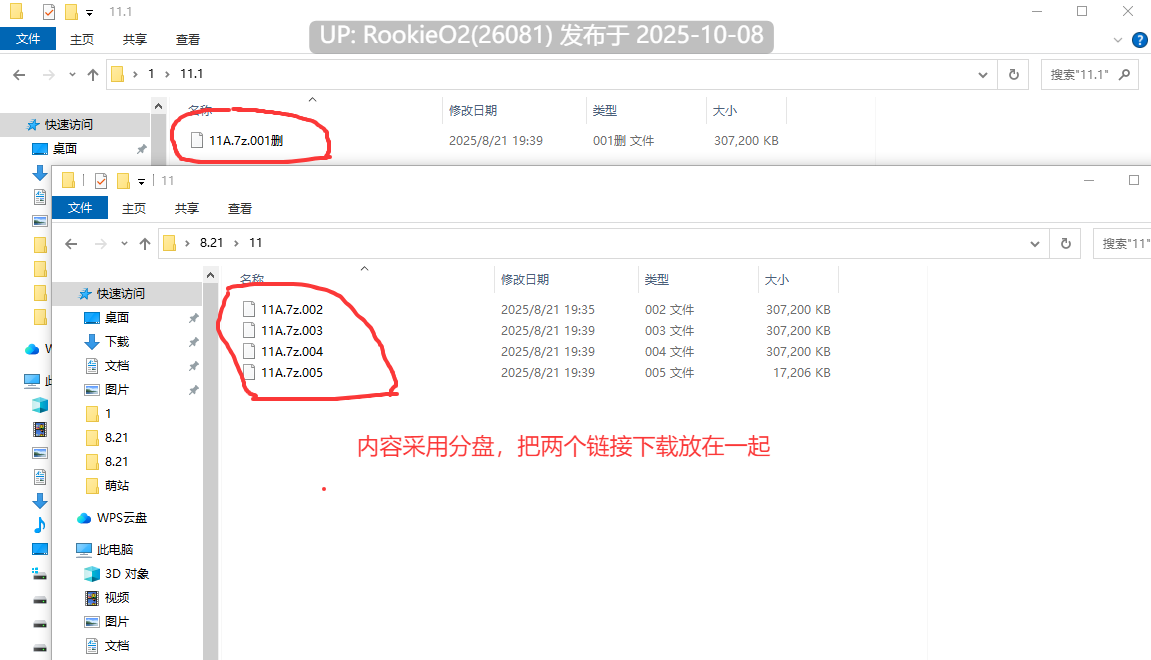Open folder 萌站 in the sidebar
This screenshot has width=1151, height=660.
pyautogui.click(x=117, y=486)
